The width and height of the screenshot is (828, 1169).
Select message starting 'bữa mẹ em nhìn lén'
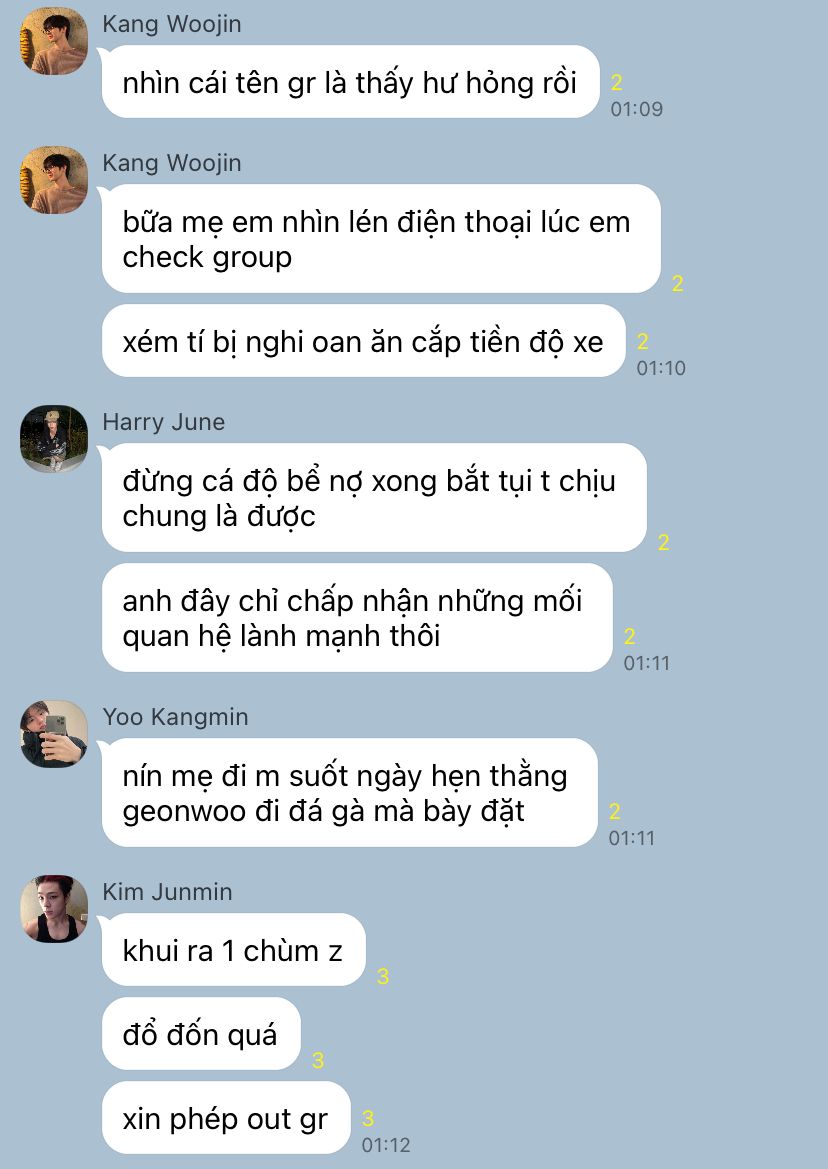pos(381,239)
